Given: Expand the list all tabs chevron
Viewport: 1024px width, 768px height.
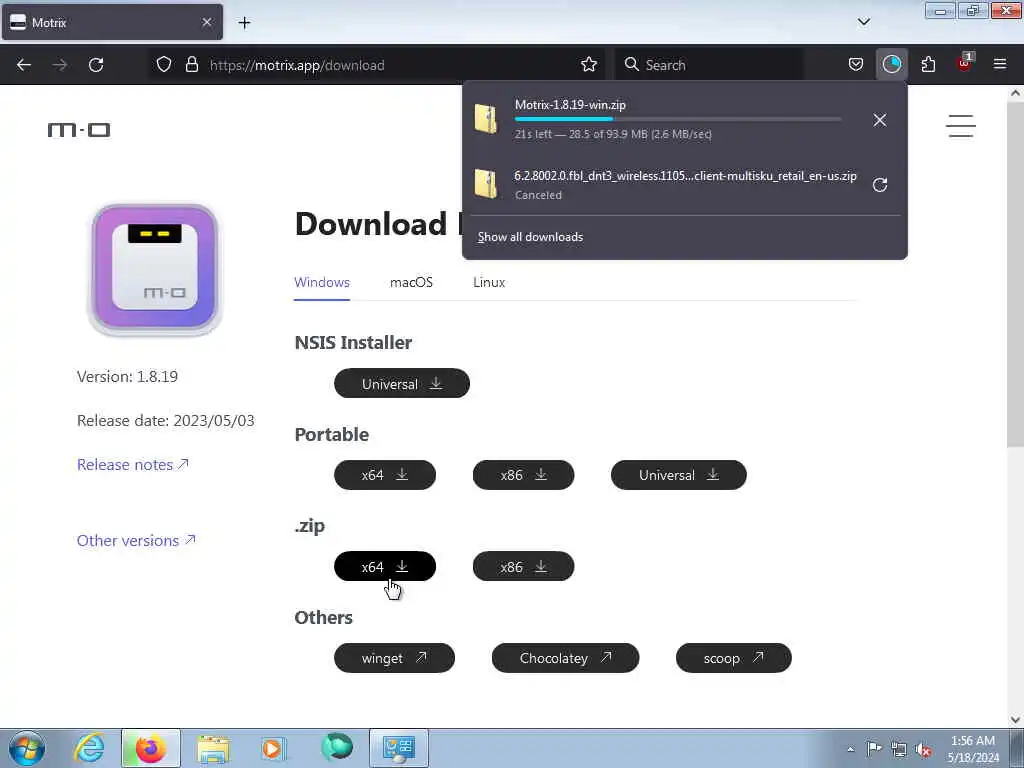Looking at the screenshot, I should (x=864, y=22).
